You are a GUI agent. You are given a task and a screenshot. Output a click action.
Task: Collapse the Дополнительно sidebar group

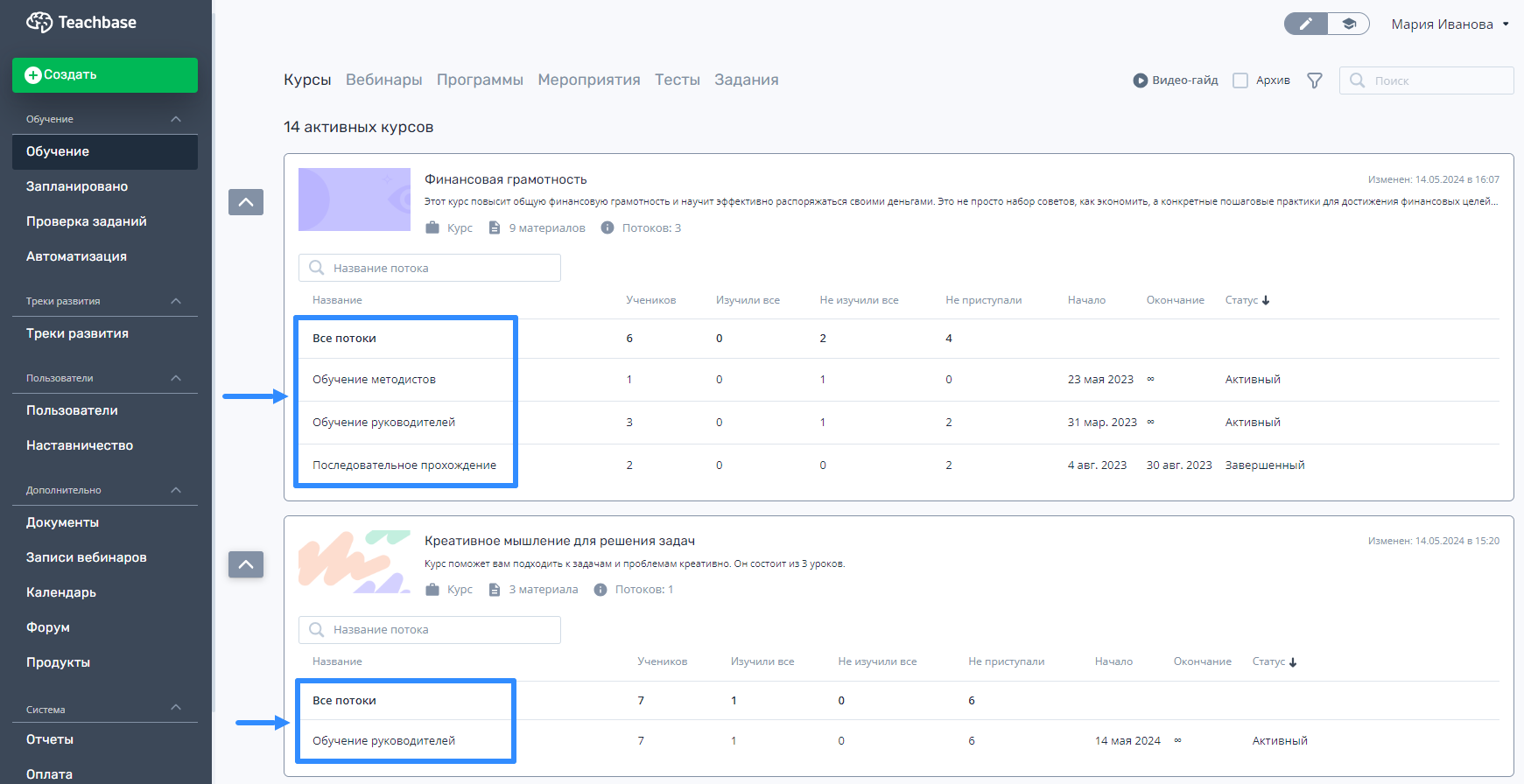point(176,490)
